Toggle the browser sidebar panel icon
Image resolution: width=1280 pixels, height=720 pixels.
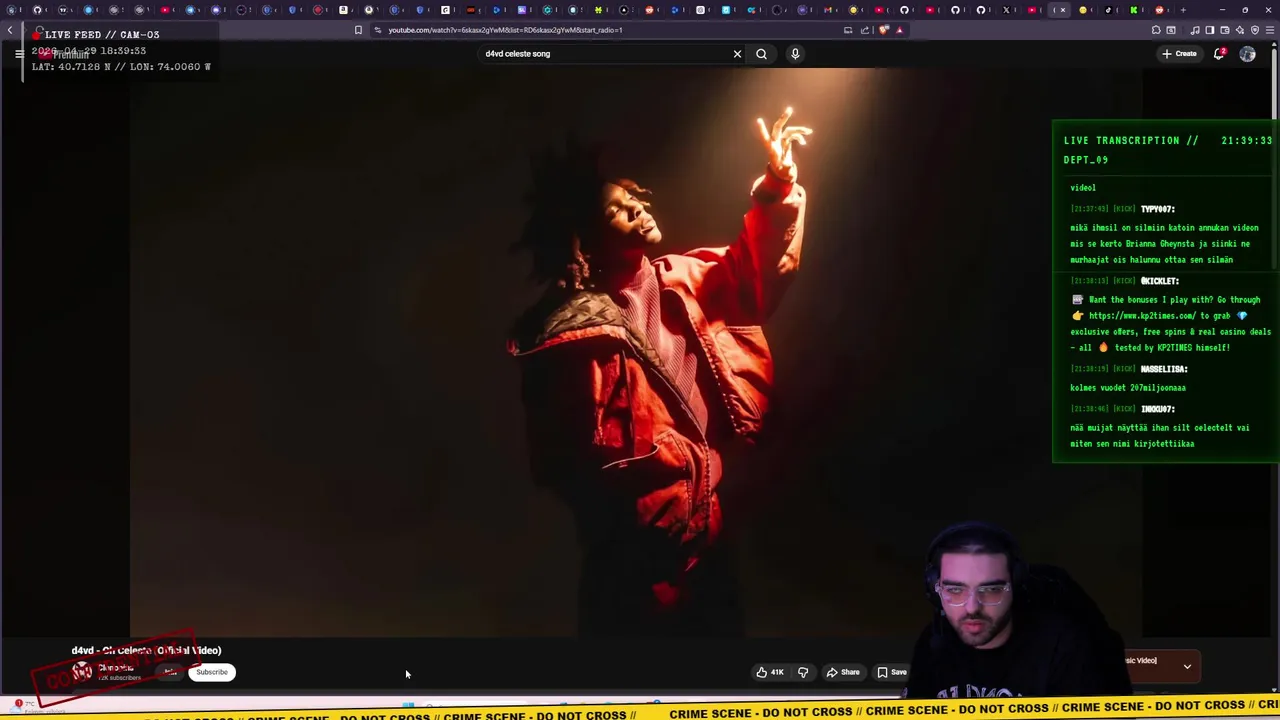tap(1210, 30)
